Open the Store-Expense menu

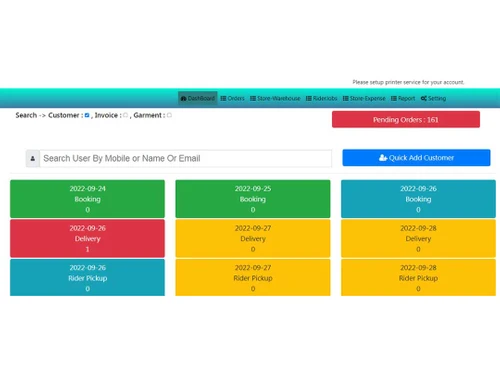364,98
